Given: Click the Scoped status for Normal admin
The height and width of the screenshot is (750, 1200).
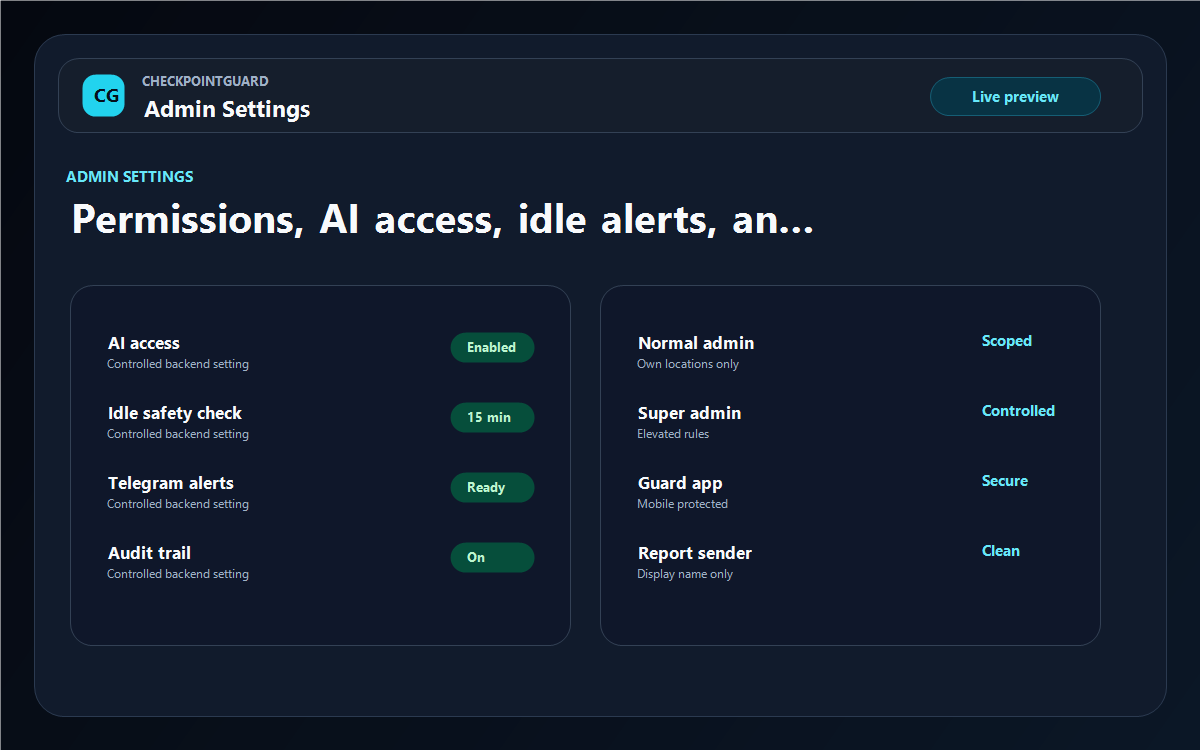Looking at the screenshot, I should click(1006, 341).
